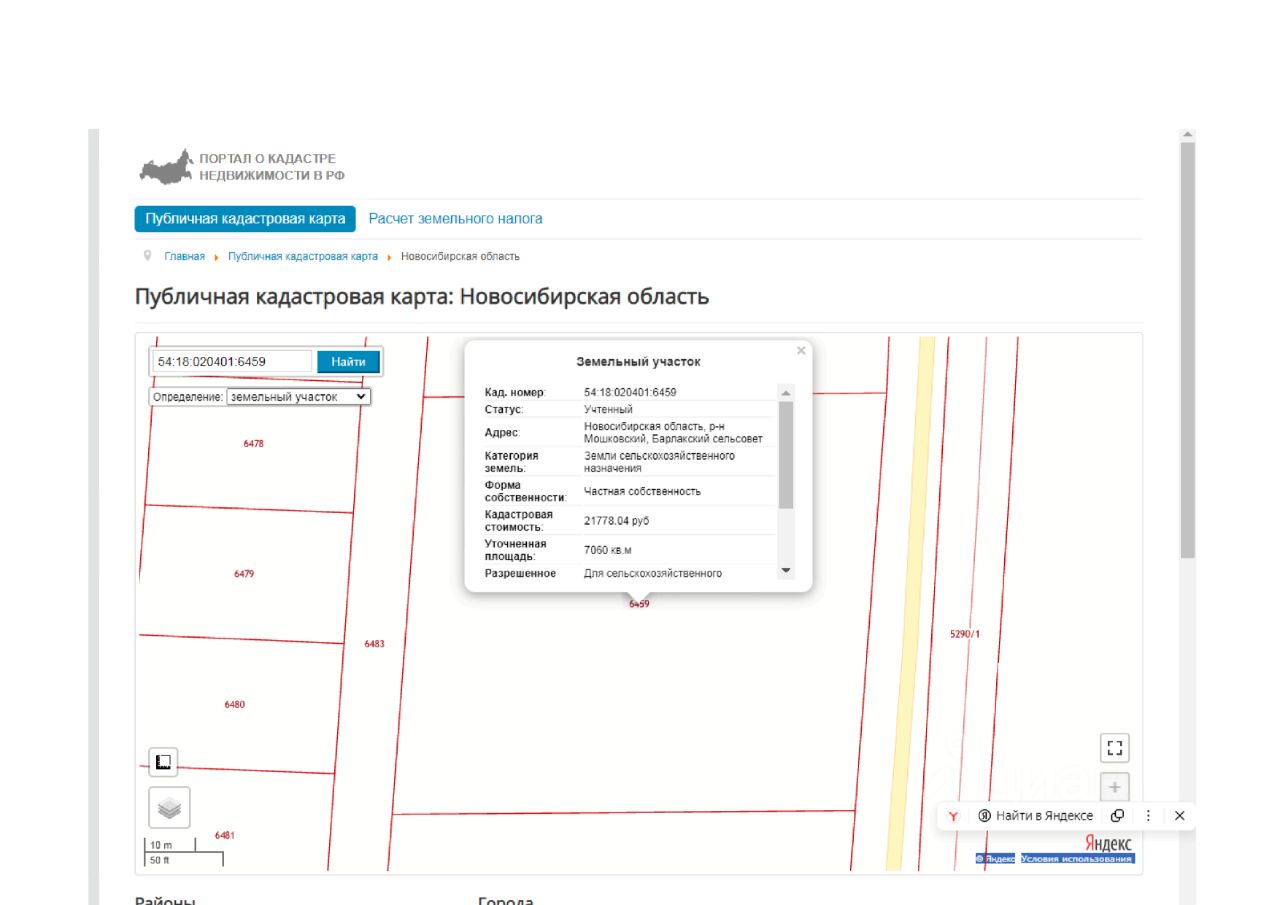This screenshot has width=1280, height=905.
Task: Open Публичная кадастровая карта tab
Action: [245, 219]
